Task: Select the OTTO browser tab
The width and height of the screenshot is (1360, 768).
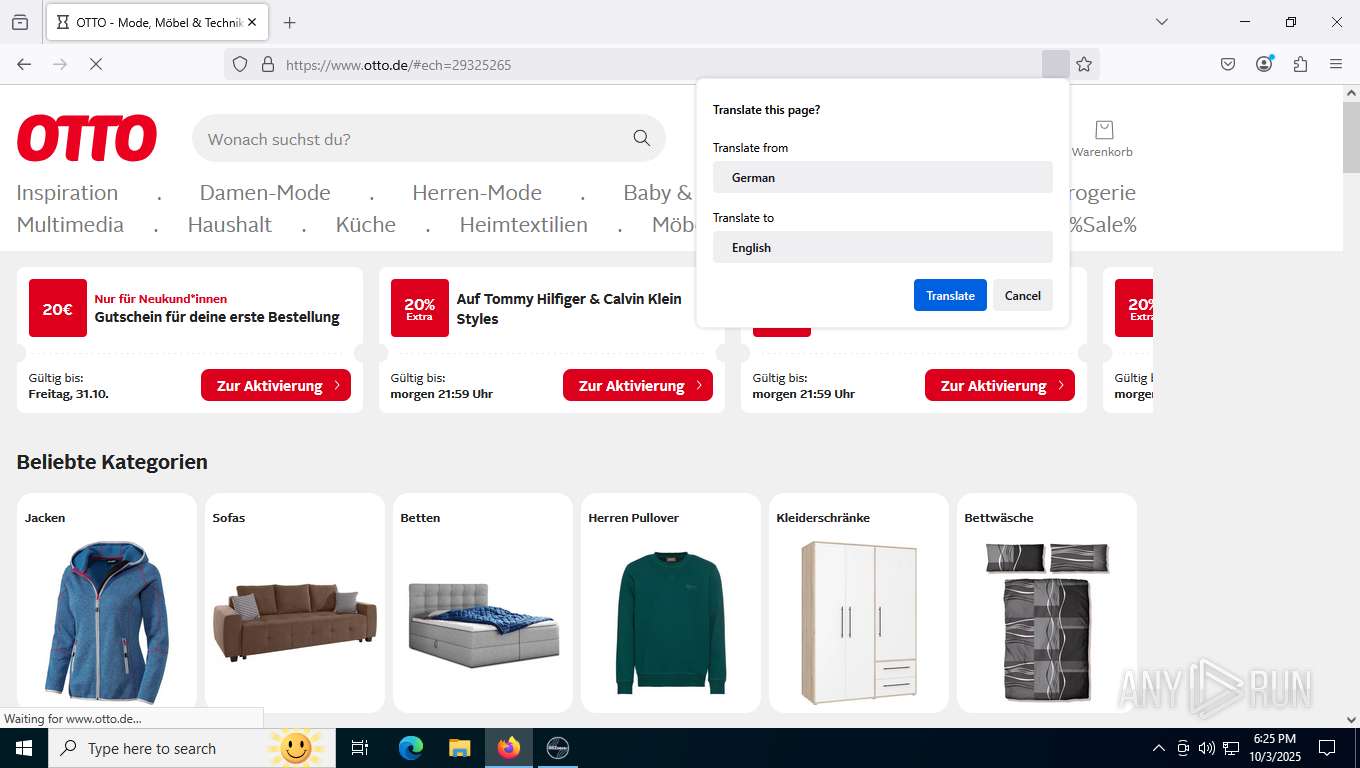Action: [x=156, y=22]
